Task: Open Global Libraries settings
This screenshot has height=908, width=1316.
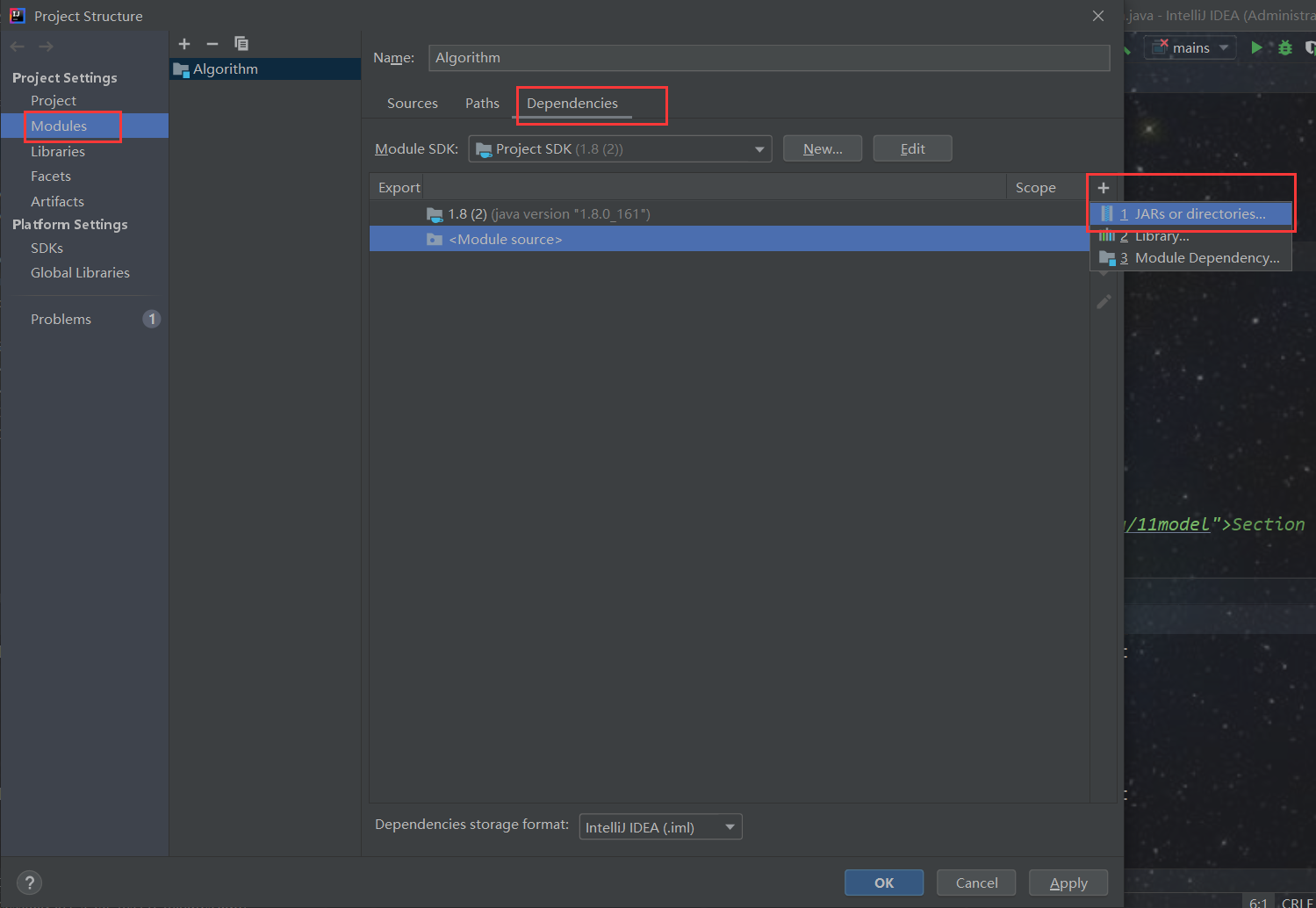Action: pos(80,273)
